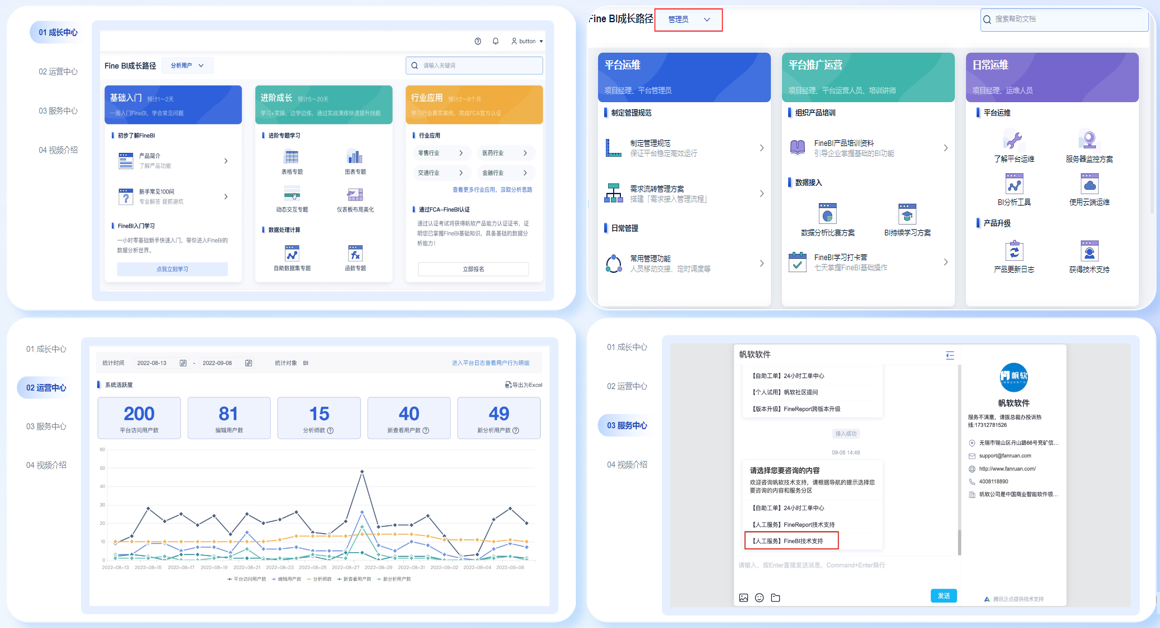Open the 服务器监控方案 webcam icon
Image resolution: width=1160 pixels, height=628 pixels.
pyautogui.click(x=1088, y=140)
